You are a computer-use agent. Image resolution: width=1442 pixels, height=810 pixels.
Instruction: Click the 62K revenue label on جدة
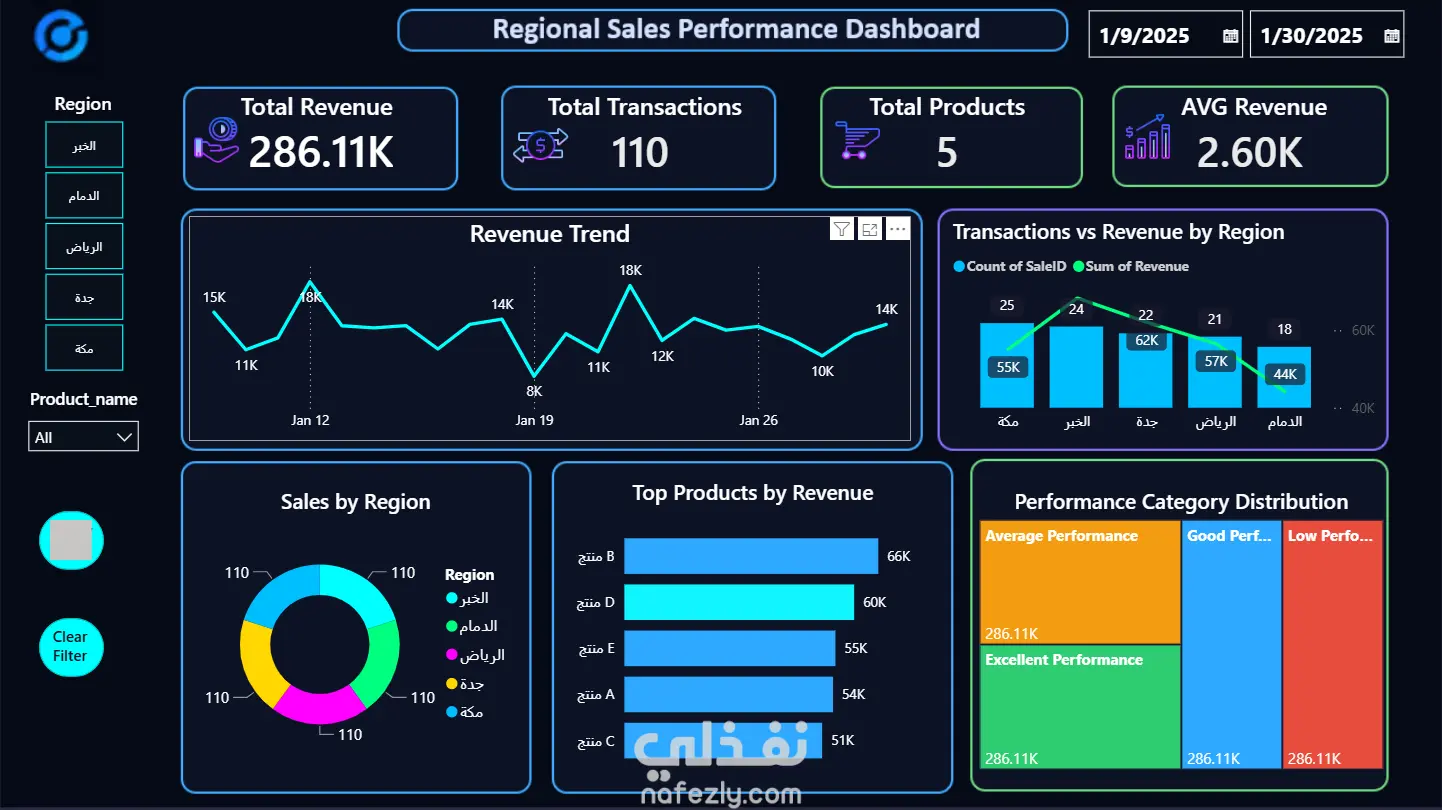[x=1146, y=340]
